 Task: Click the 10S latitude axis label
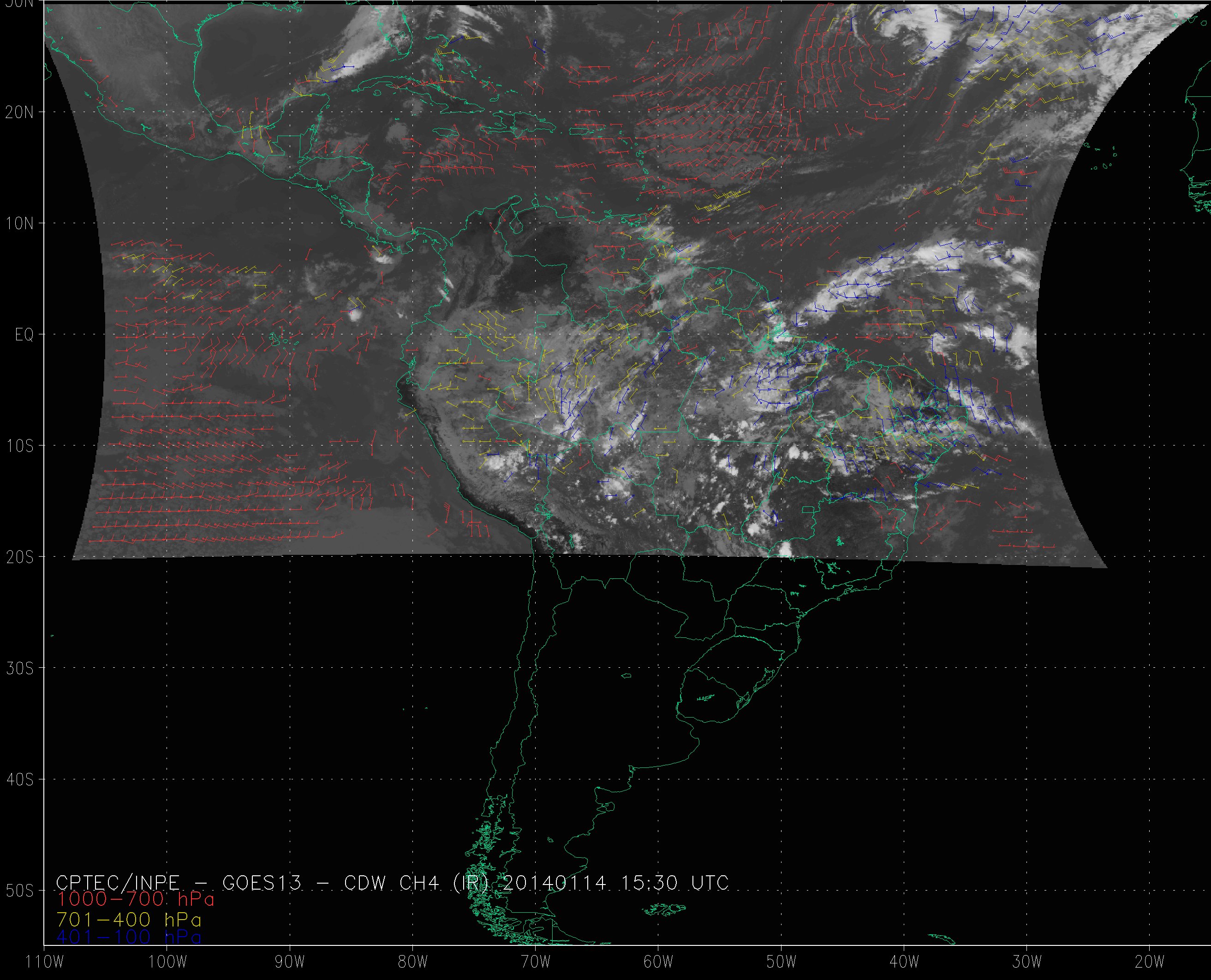point(19,446)
